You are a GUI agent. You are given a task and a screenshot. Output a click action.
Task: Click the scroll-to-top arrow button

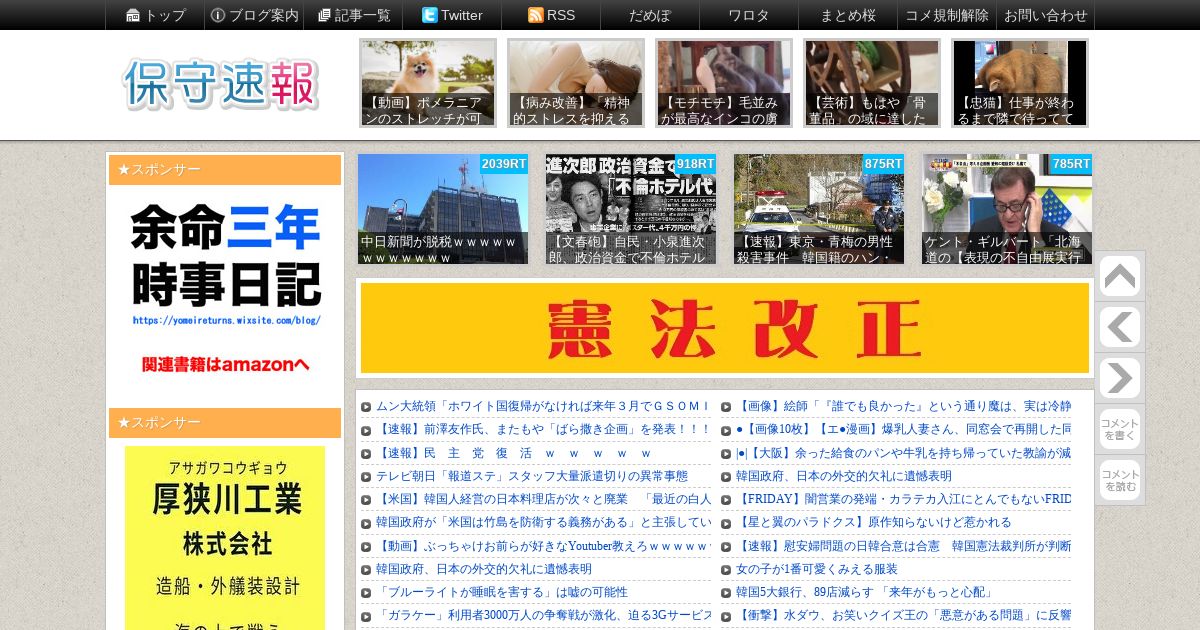point(1119,277)
